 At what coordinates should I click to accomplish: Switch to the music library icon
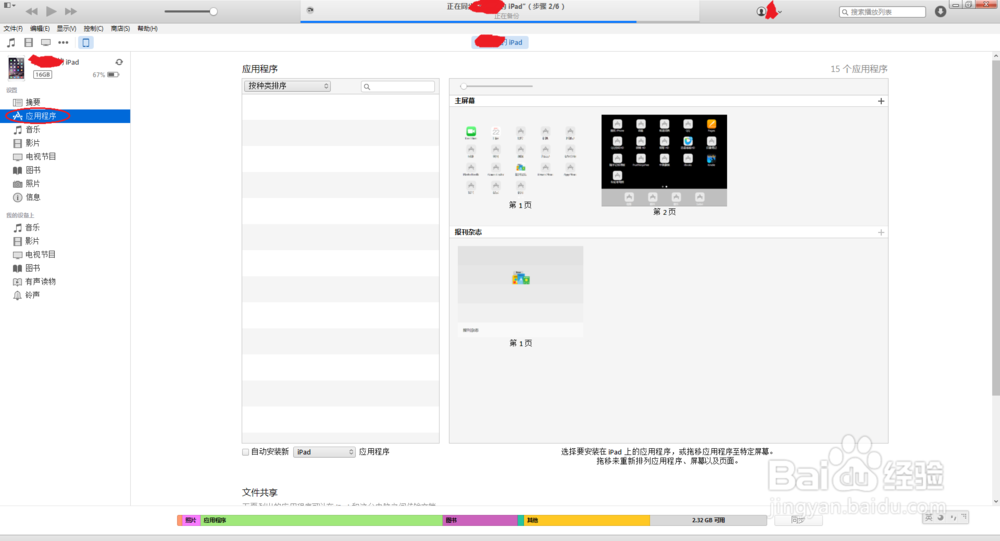(11, 43)
